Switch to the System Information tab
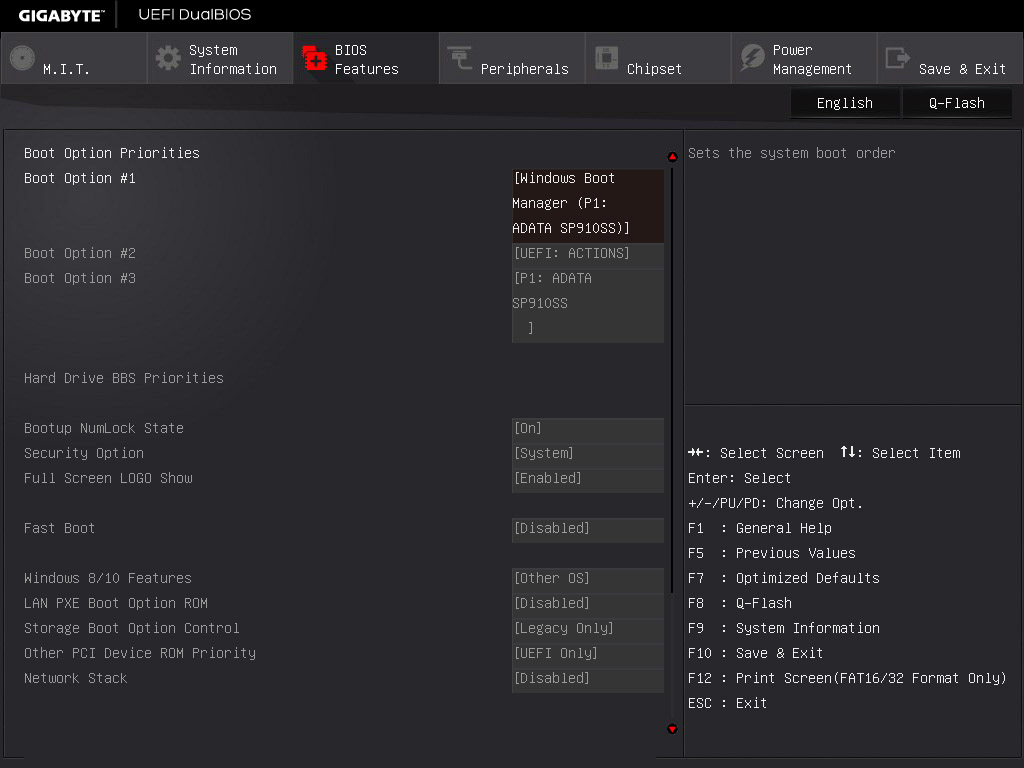Viewport: 1024px width, 768px height. 220,59
